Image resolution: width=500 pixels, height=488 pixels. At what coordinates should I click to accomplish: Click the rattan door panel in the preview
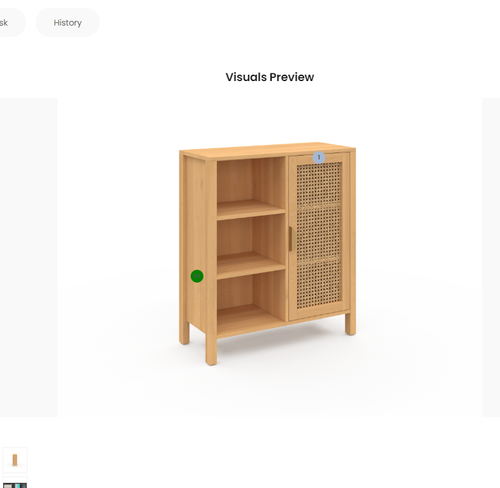pyautogui.click(x=319, y=235)
